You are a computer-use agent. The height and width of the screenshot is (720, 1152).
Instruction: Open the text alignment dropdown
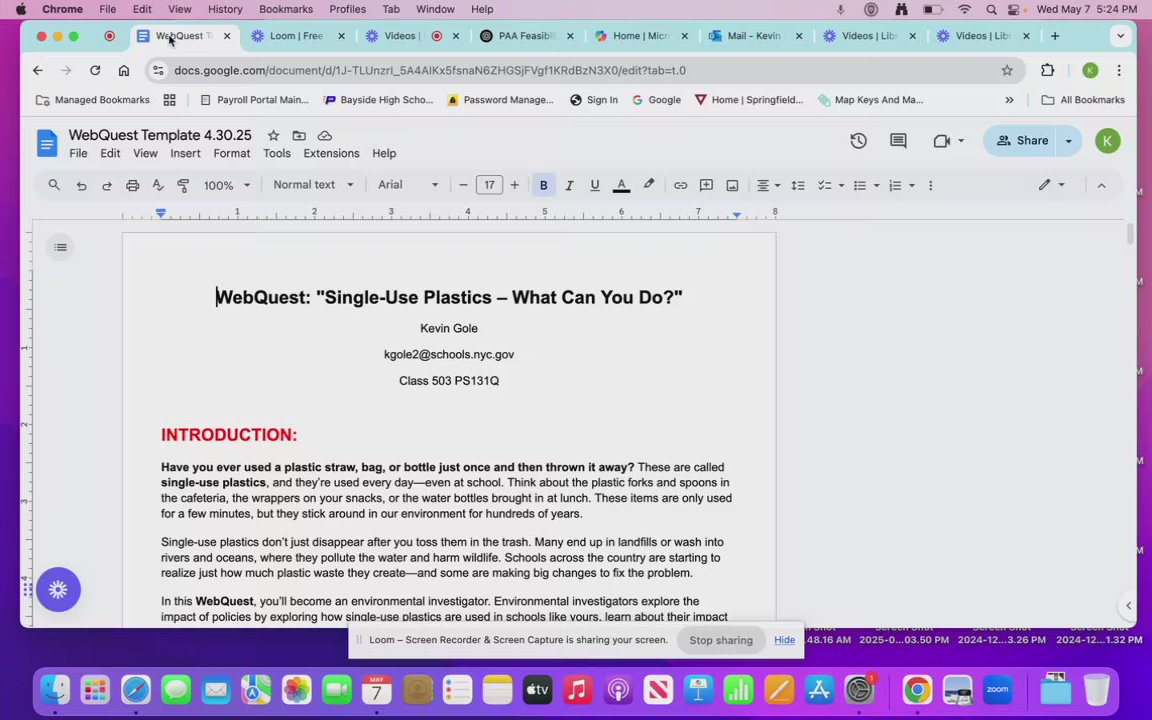tap(768, 185)
